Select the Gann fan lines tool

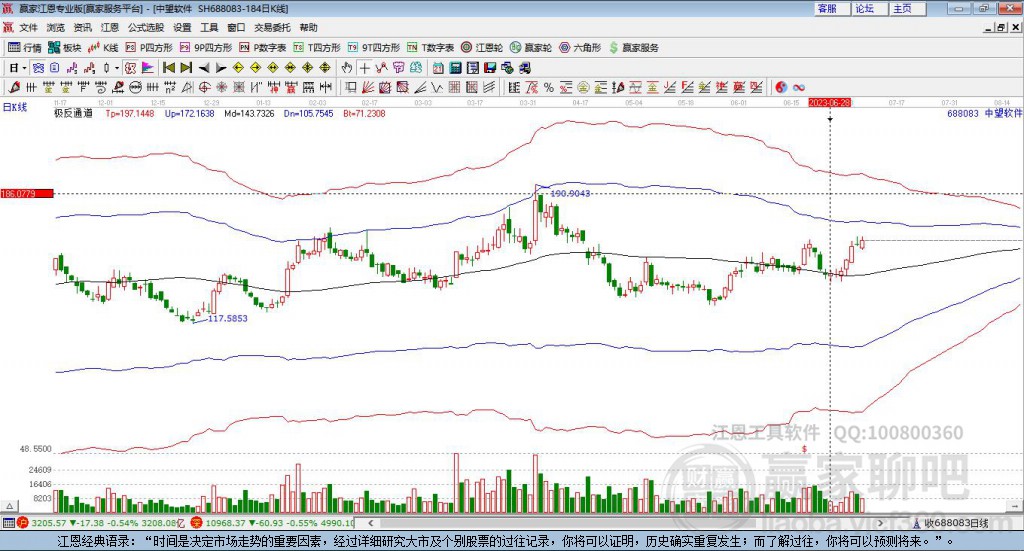click(368, 87)
